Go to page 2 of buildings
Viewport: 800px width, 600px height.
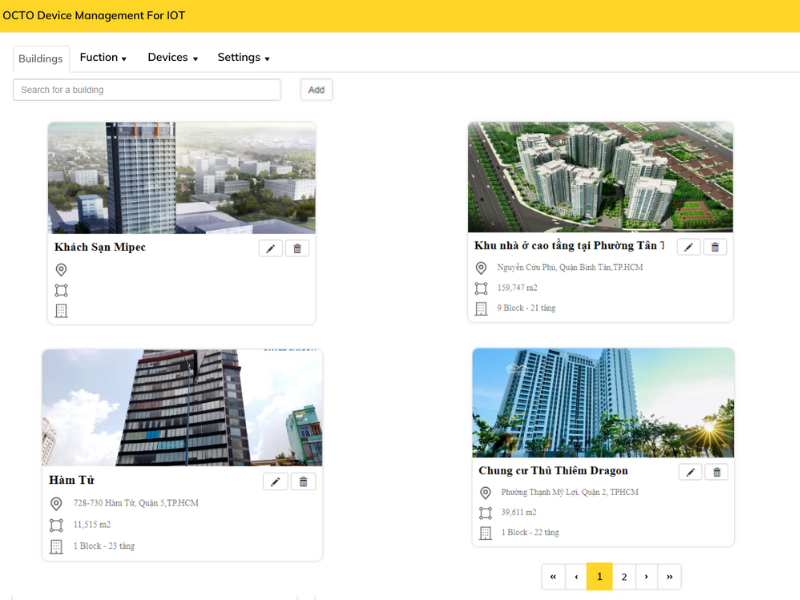coord(624,577)
